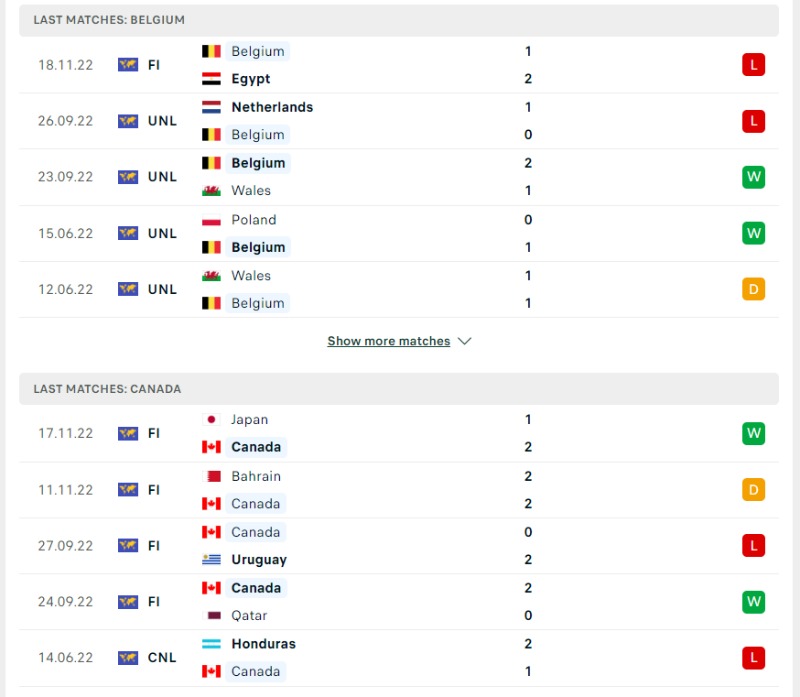Click the Honduras flag icon
This screenshot has width=800, height=697.
pyautogui.click(x=211, y=644)
